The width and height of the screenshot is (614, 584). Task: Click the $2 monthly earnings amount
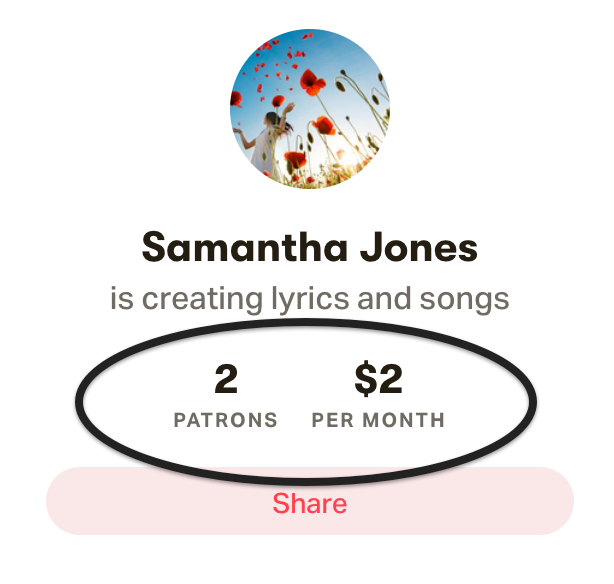378,378
